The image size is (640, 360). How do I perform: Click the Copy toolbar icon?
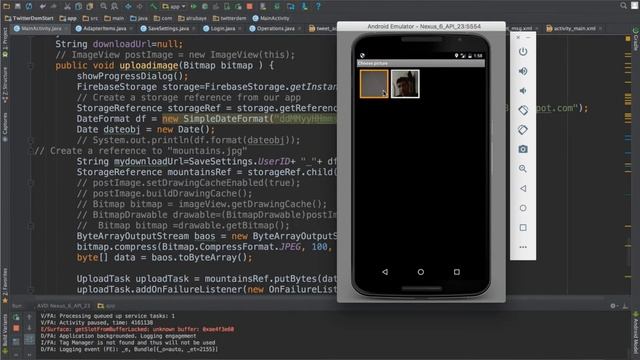[x=78, y=6]
